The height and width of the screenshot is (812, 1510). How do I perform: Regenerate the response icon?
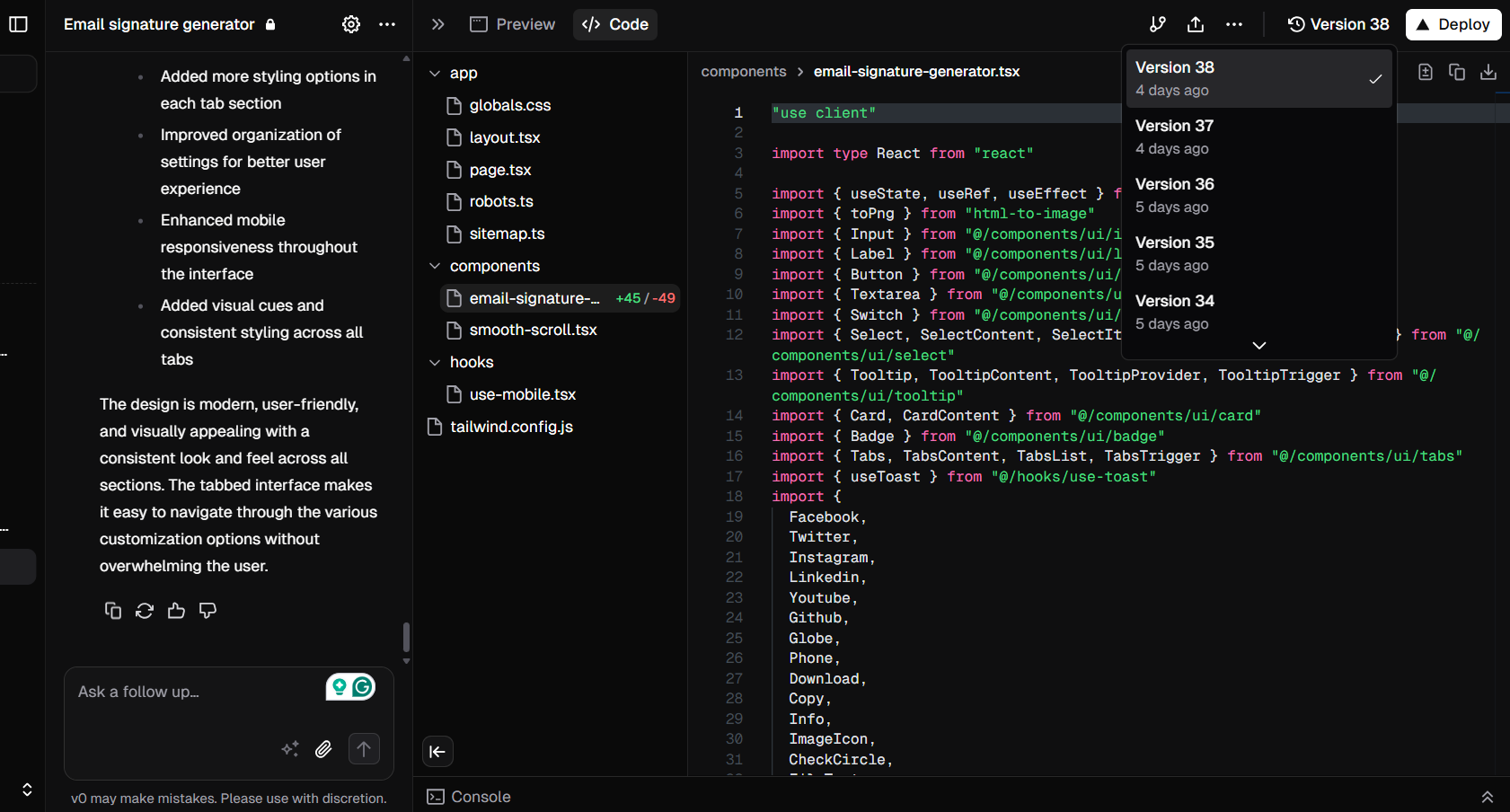point(145,611)
